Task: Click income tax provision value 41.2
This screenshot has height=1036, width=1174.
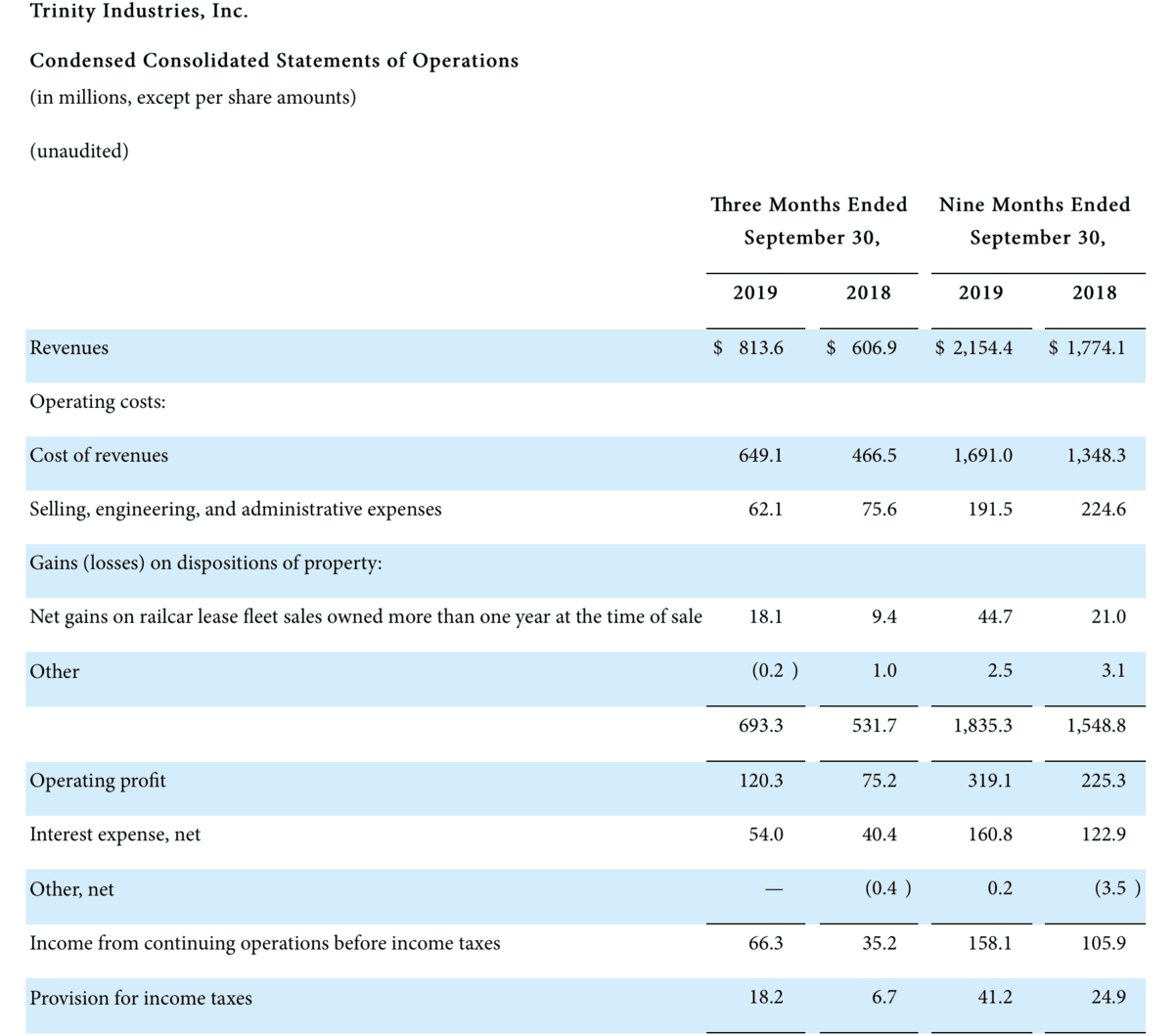Action: [x=995, y=997]
